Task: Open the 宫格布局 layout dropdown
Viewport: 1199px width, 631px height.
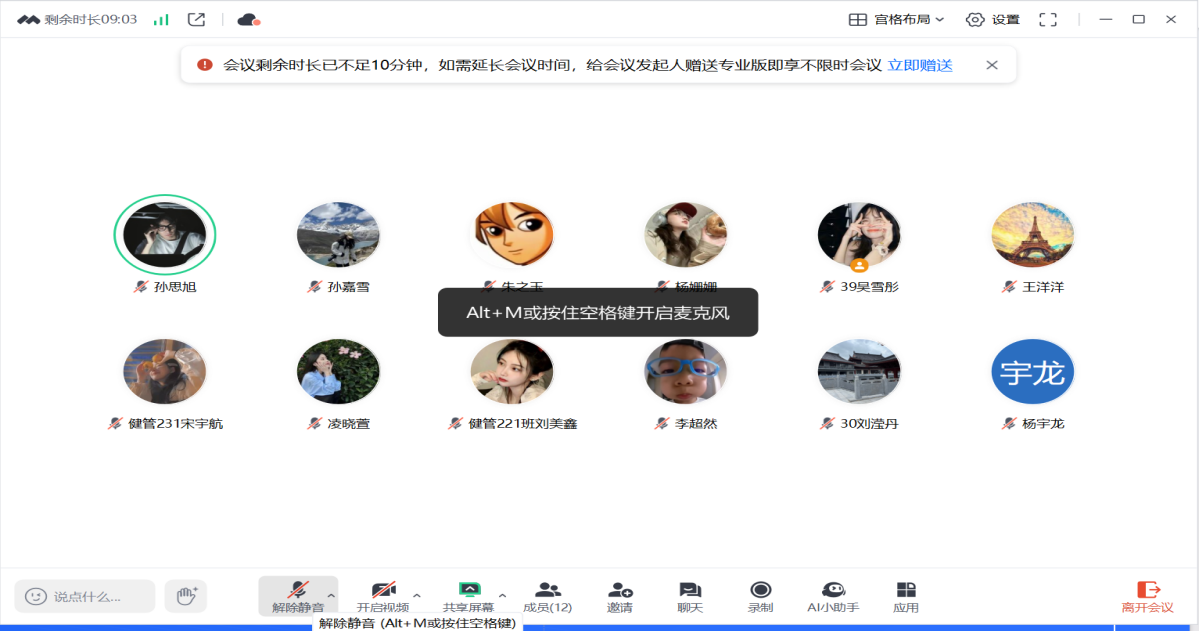Action: 896,19
